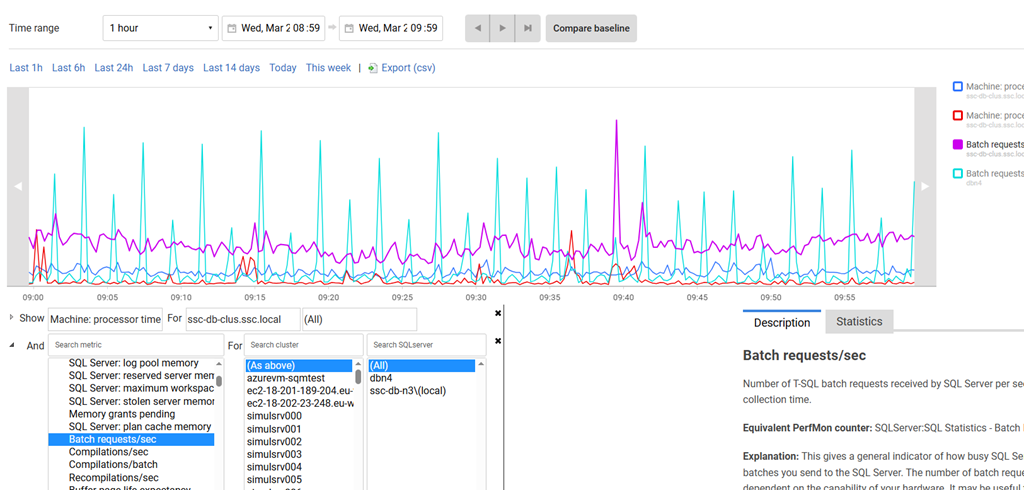Toggle blue Machine processor legend checkbox

958,87
